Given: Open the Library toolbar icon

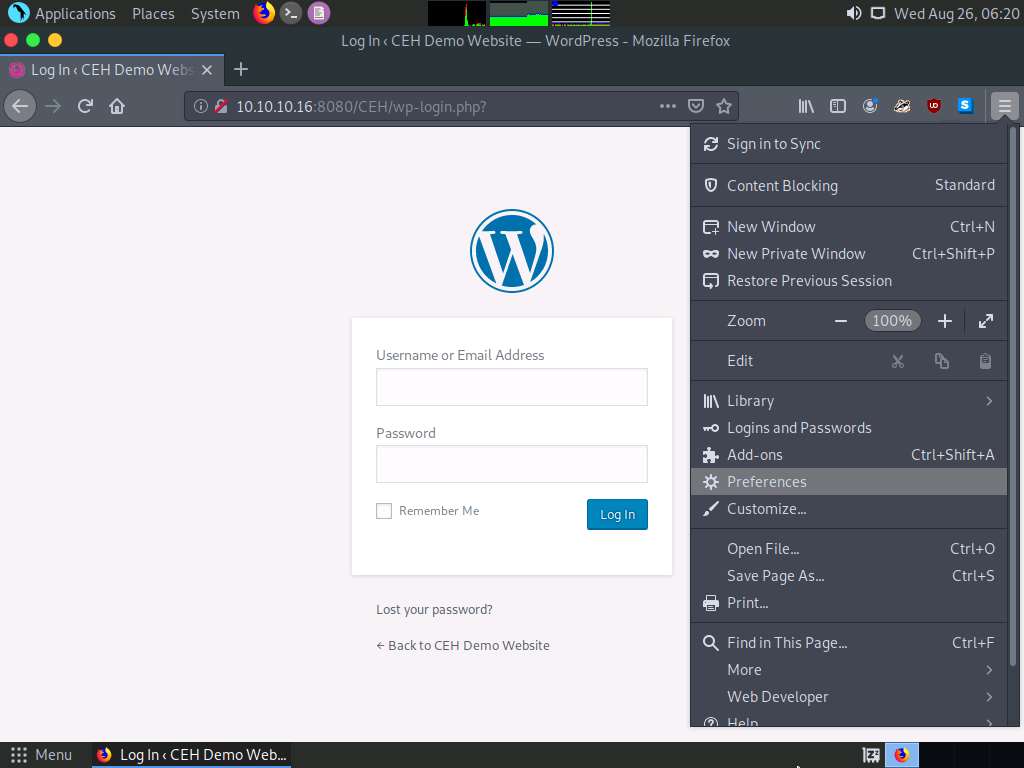Looking at the screenshot, I should 805,105.
